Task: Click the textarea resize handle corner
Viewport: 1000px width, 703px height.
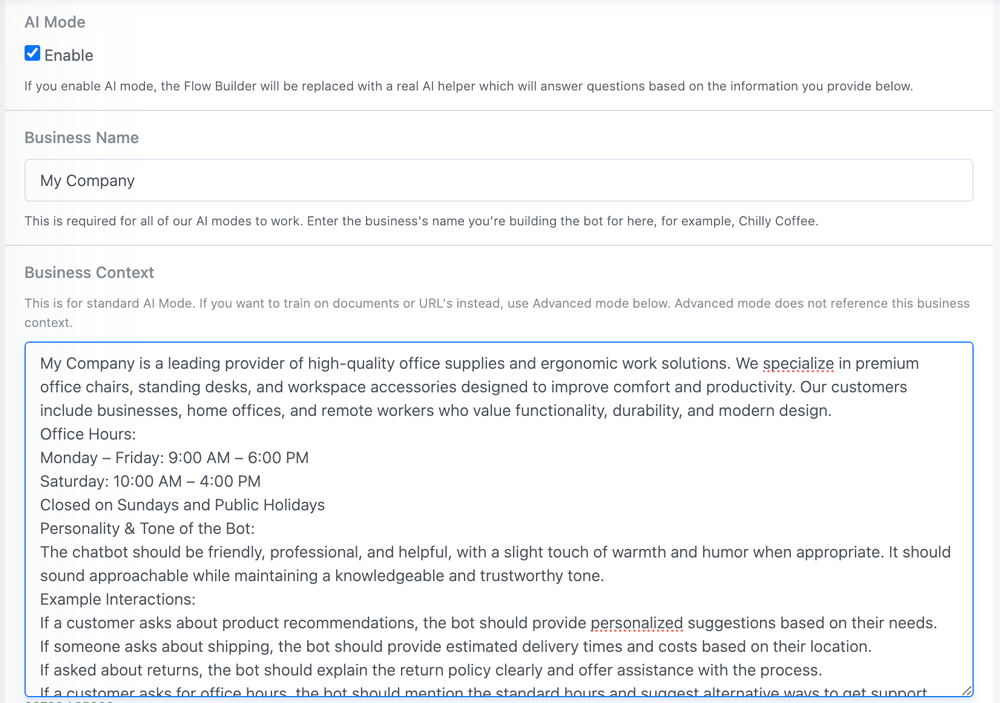Action: click(x=966, y=690)
